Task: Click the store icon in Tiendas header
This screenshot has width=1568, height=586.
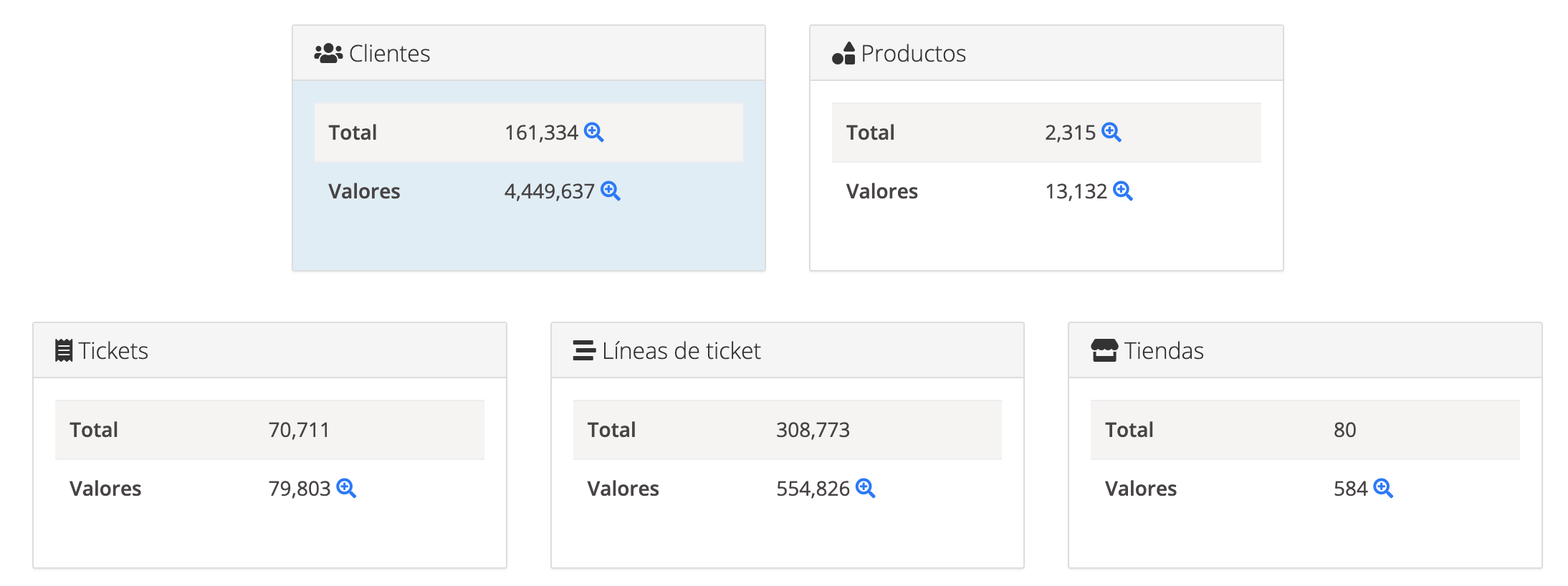Action: pyautogui.click(x=1104, y=350)
